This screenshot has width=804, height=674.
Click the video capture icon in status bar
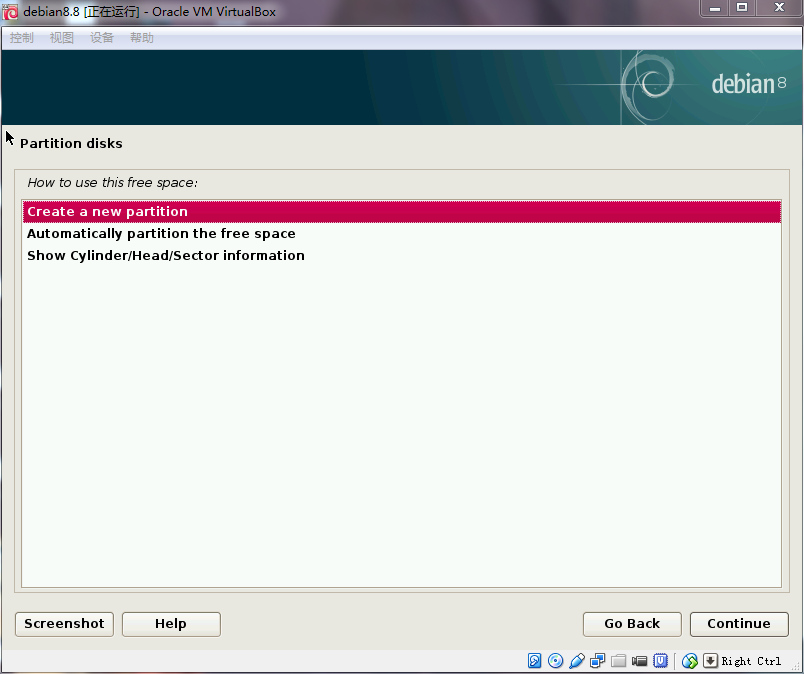pyautogui.click(x=640, y=661)
